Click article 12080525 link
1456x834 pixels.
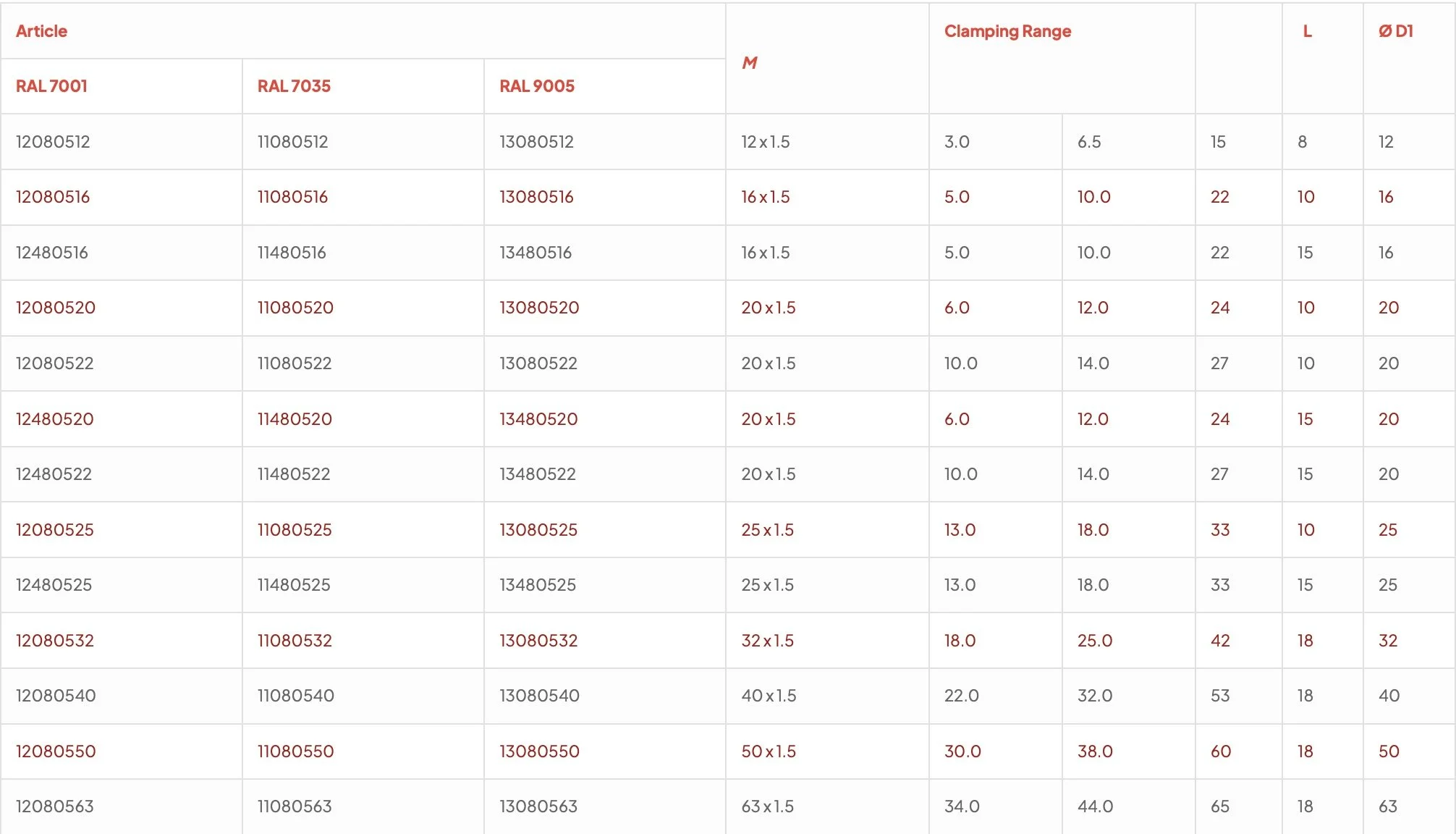click(x=55, y=530)
